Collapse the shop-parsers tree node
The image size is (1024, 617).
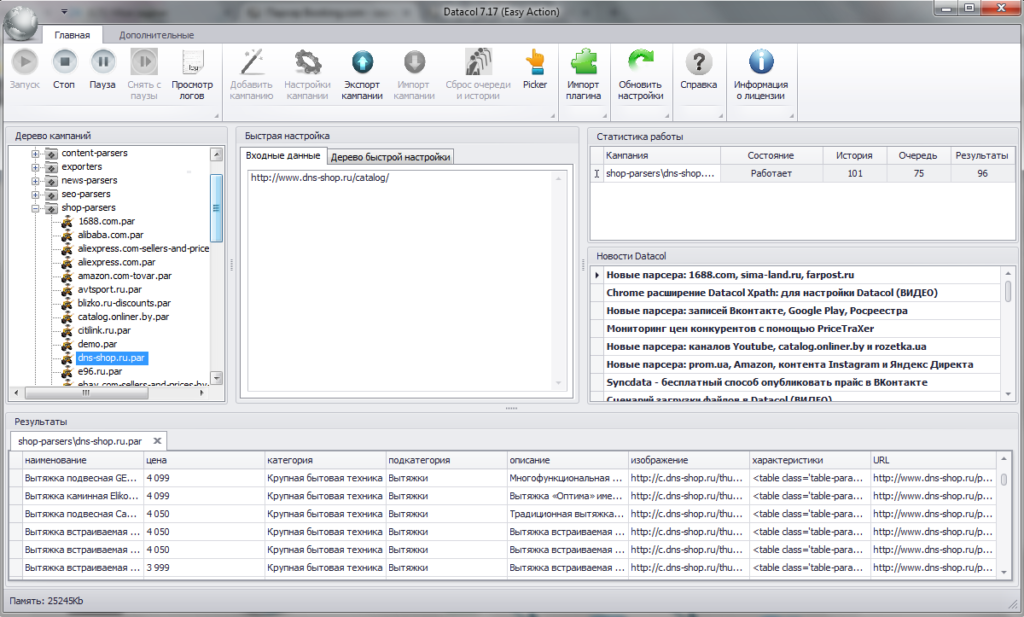click(35, 208)
